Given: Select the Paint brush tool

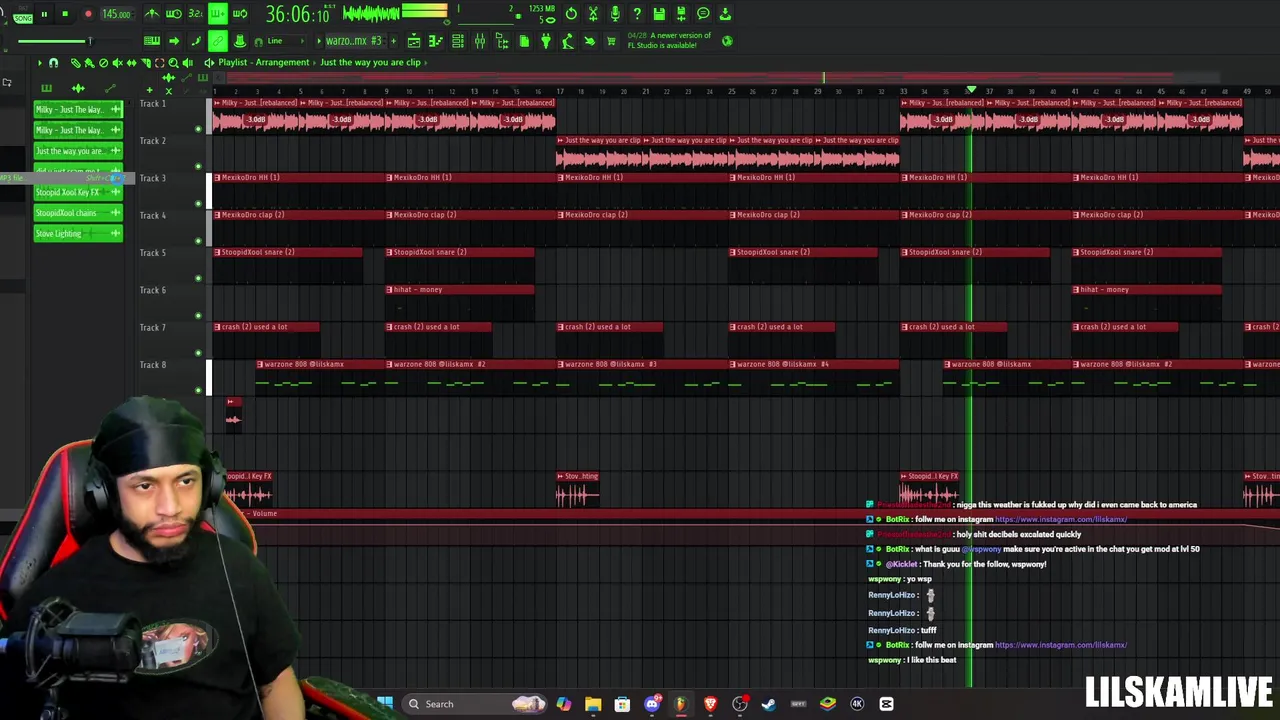Looking at the screenshot, I should click(89, 63).
